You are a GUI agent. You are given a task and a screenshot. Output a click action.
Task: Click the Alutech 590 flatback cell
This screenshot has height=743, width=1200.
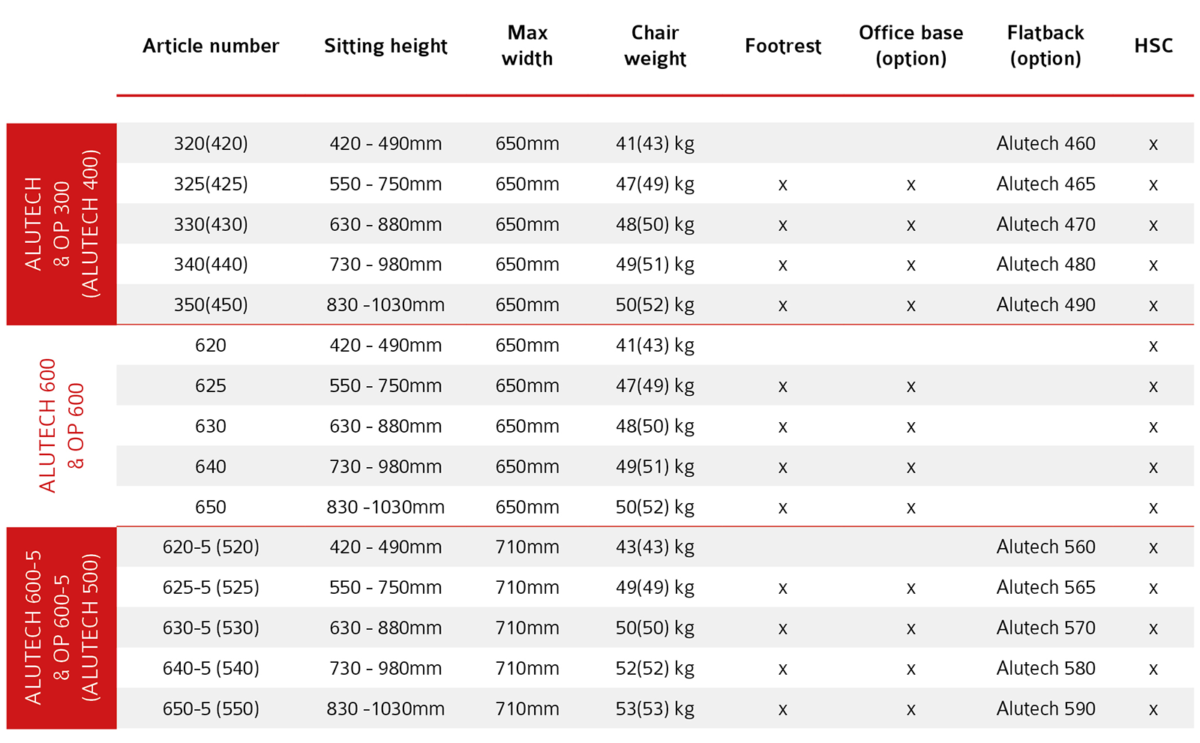pos(1046,709)
